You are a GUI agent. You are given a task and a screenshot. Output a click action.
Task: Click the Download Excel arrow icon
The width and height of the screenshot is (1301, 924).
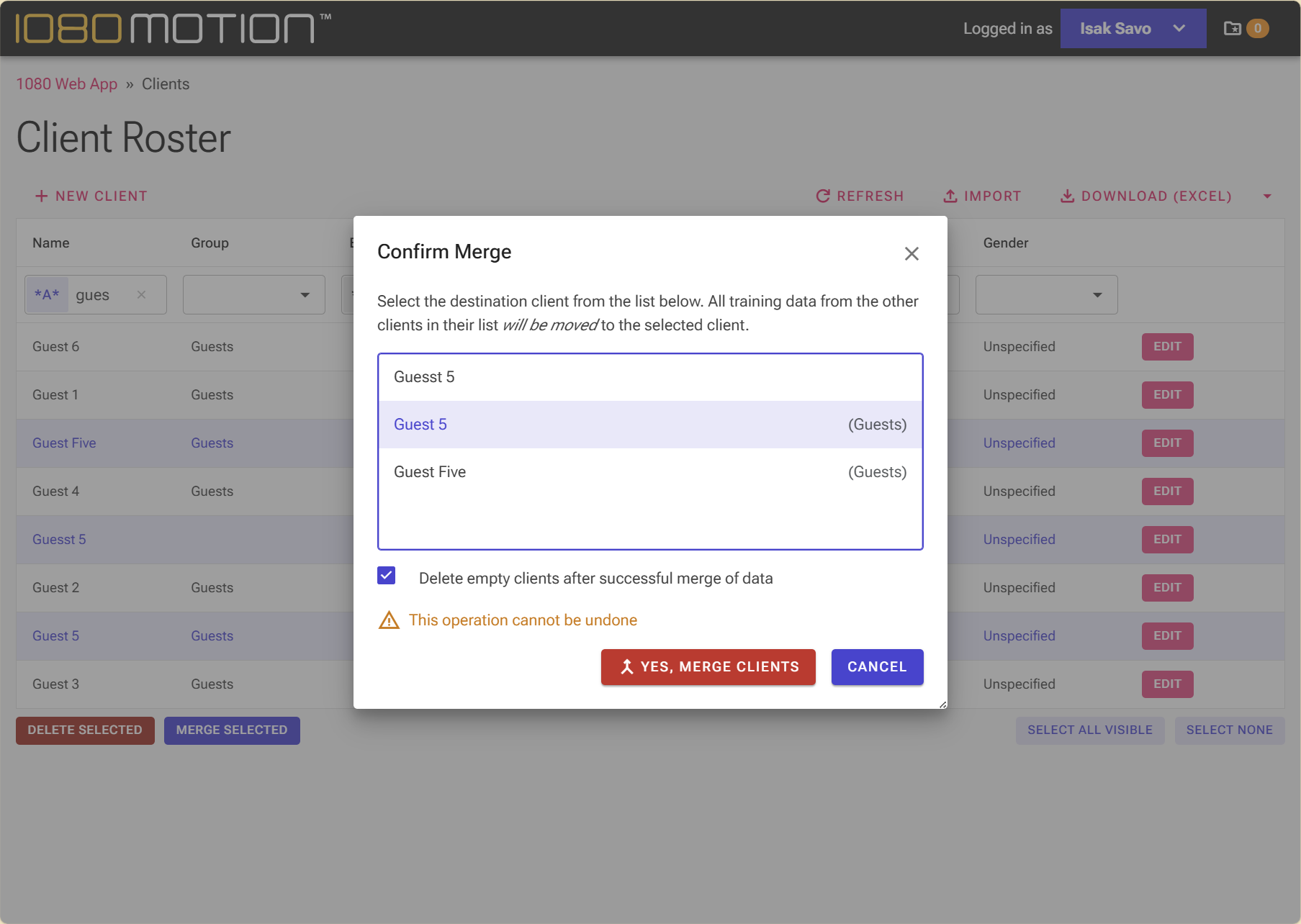click(x=1067, y=196)
